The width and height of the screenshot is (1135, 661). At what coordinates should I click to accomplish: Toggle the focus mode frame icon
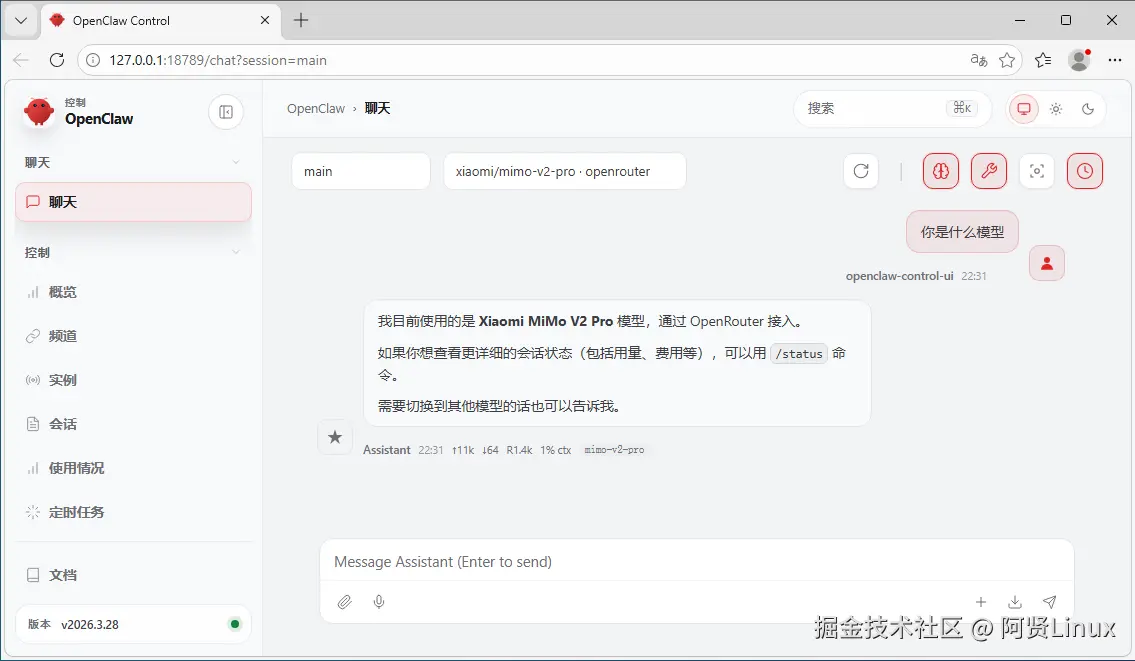point(1037,171)
